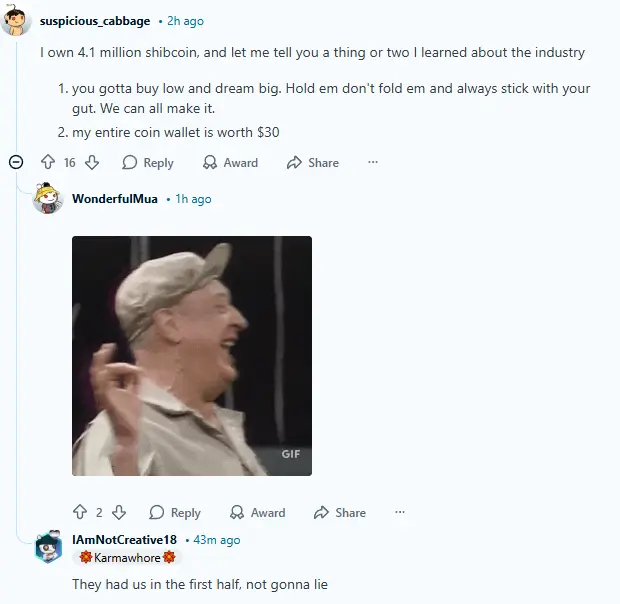The image size is (620, 604).
Task: Open more options for suspicious_cabbage's comment
Action: coord(373,162)
